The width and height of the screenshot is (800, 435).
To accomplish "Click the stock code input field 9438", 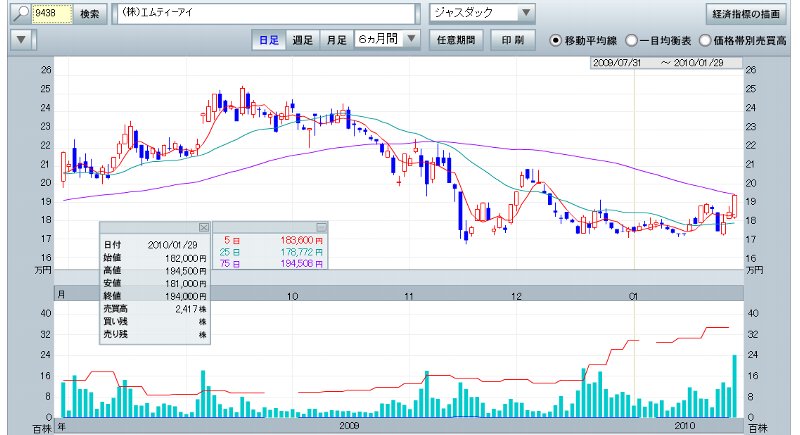I will point(52,14).
